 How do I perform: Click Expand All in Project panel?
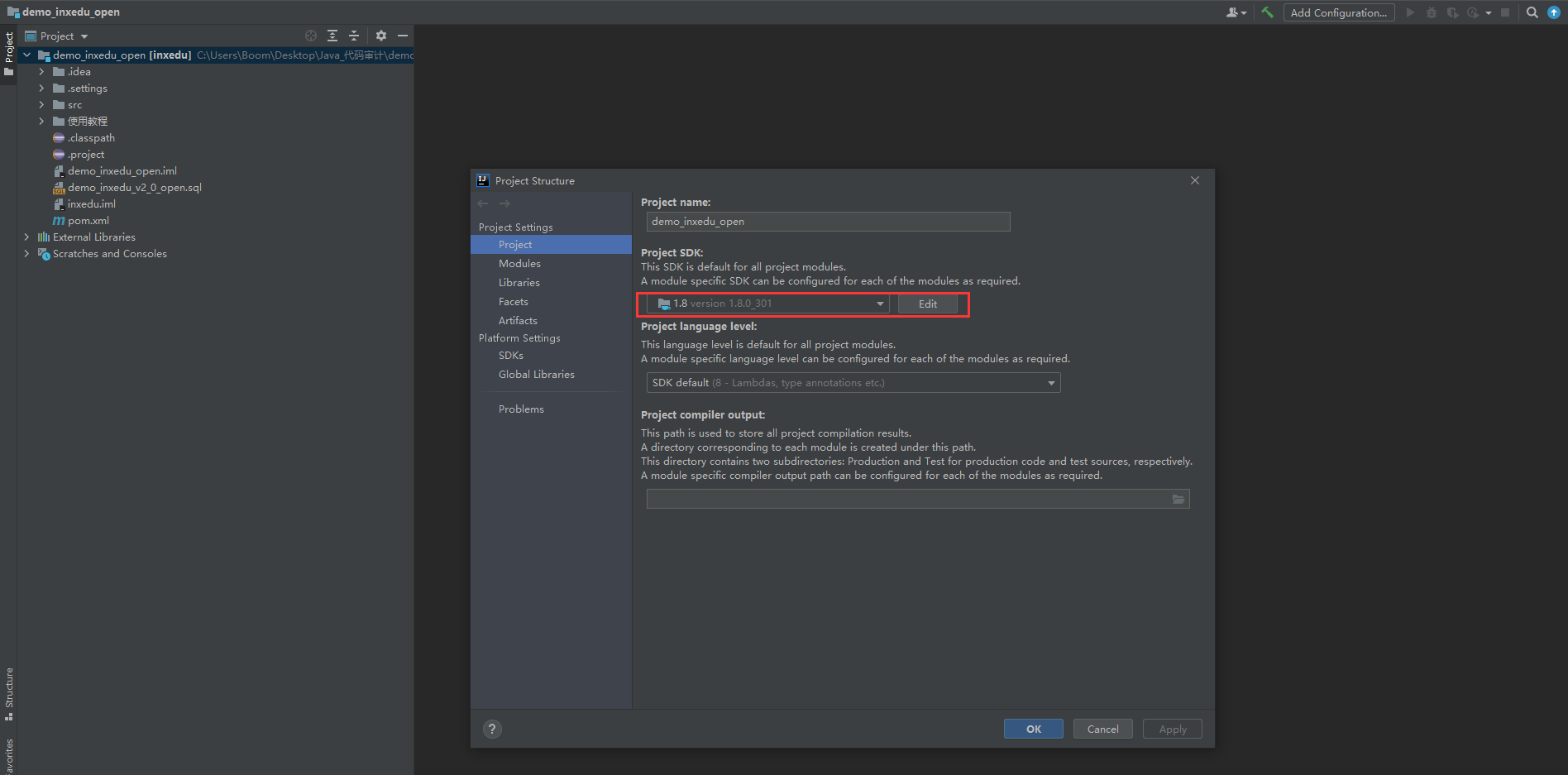332,36
